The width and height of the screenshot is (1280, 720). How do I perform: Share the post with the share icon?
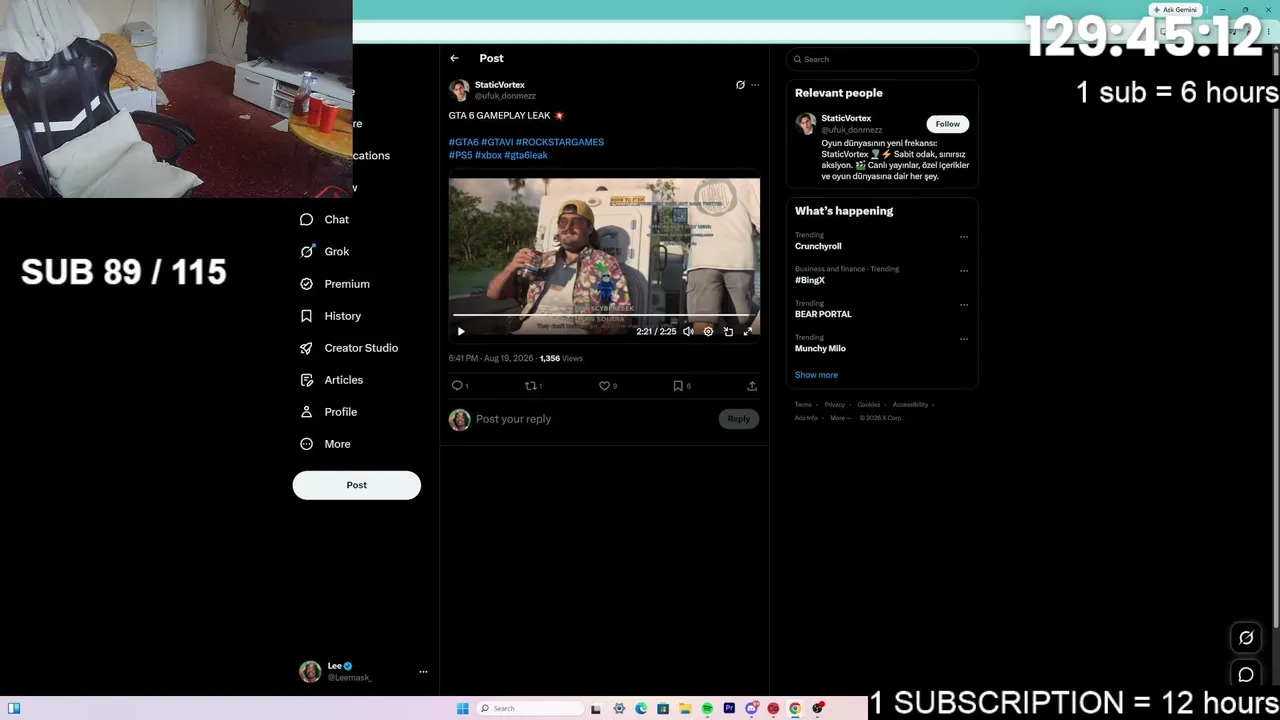[x=752, y=386]
